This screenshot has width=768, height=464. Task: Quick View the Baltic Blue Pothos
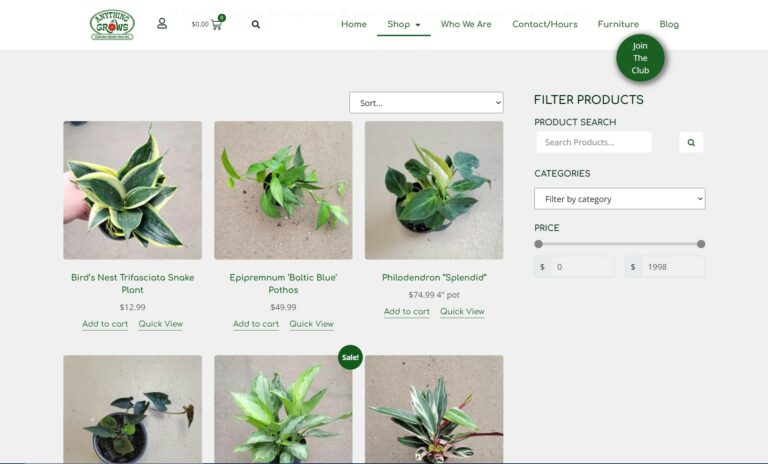point(312,324)
